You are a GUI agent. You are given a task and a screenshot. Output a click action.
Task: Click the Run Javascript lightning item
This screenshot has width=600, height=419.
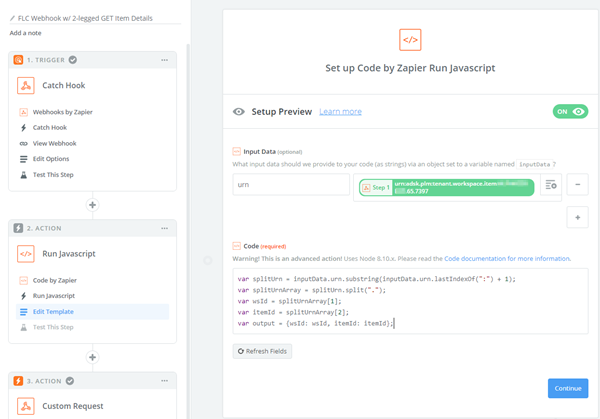pos(53,296)
